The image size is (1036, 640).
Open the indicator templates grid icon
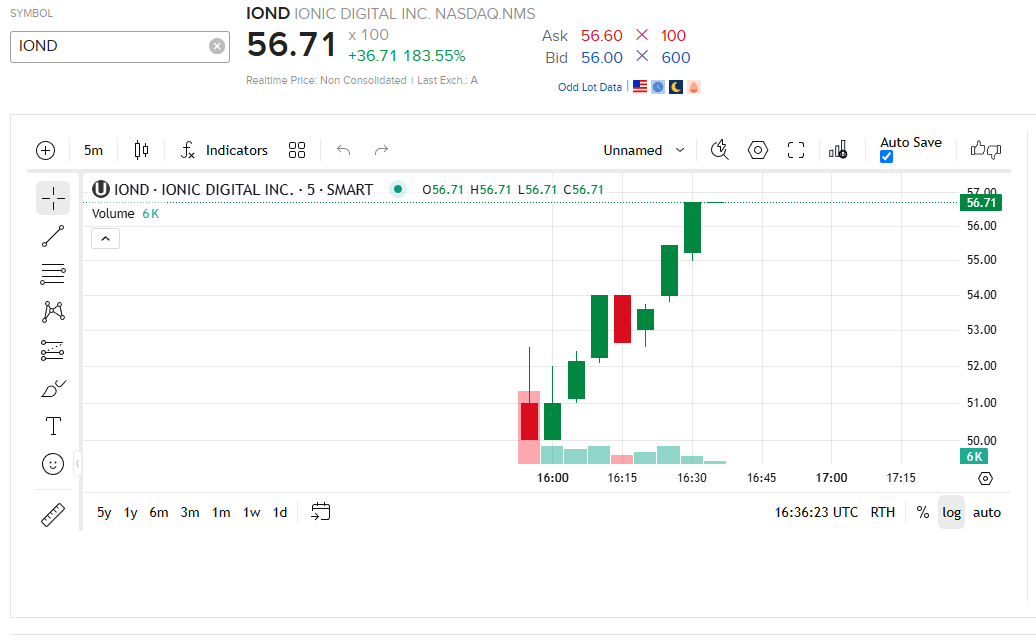297,151
